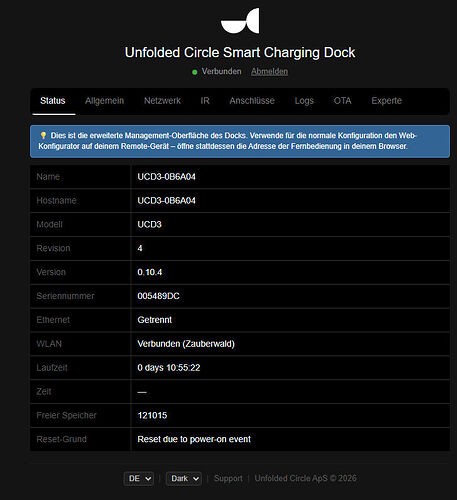Switch to the OTA tab

point(343,101)
